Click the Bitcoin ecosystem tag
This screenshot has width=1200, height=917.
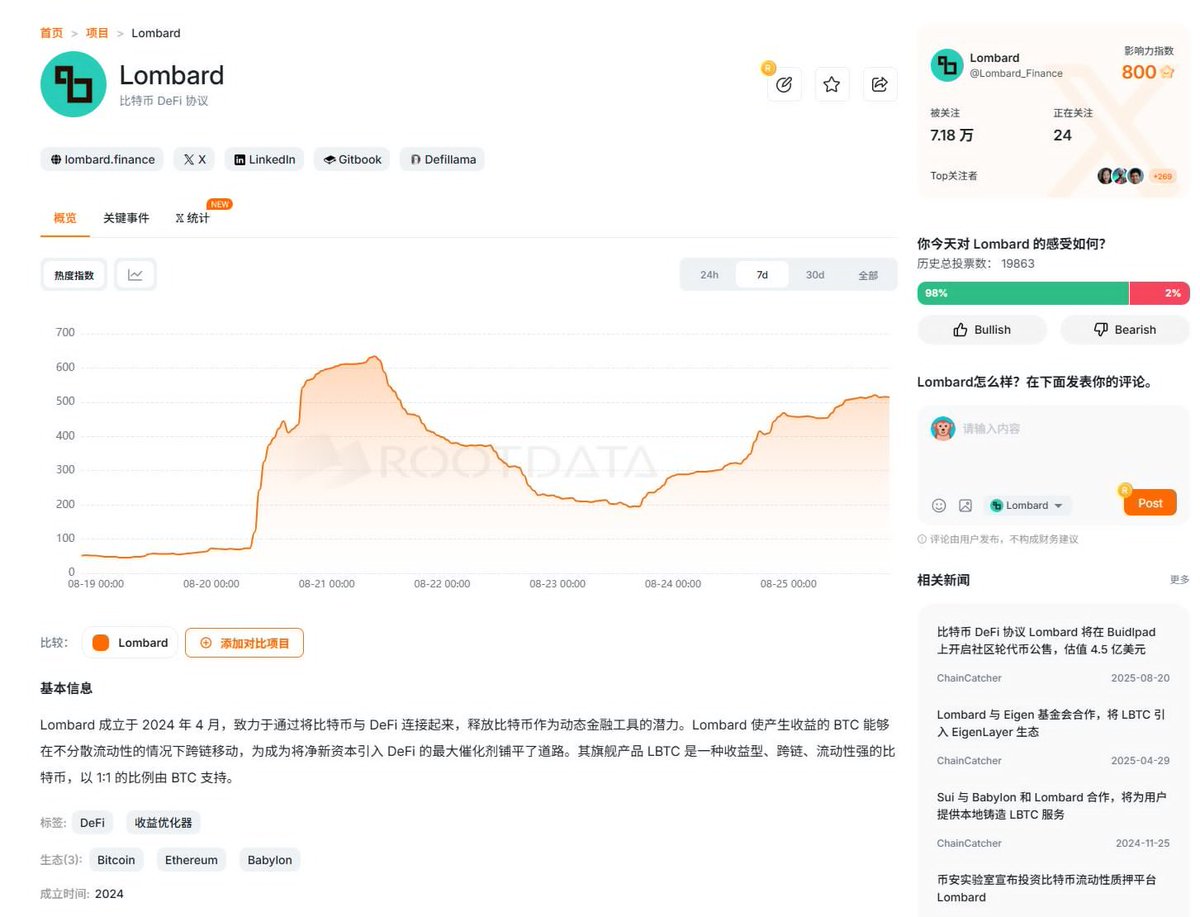[x=116, y=860]
